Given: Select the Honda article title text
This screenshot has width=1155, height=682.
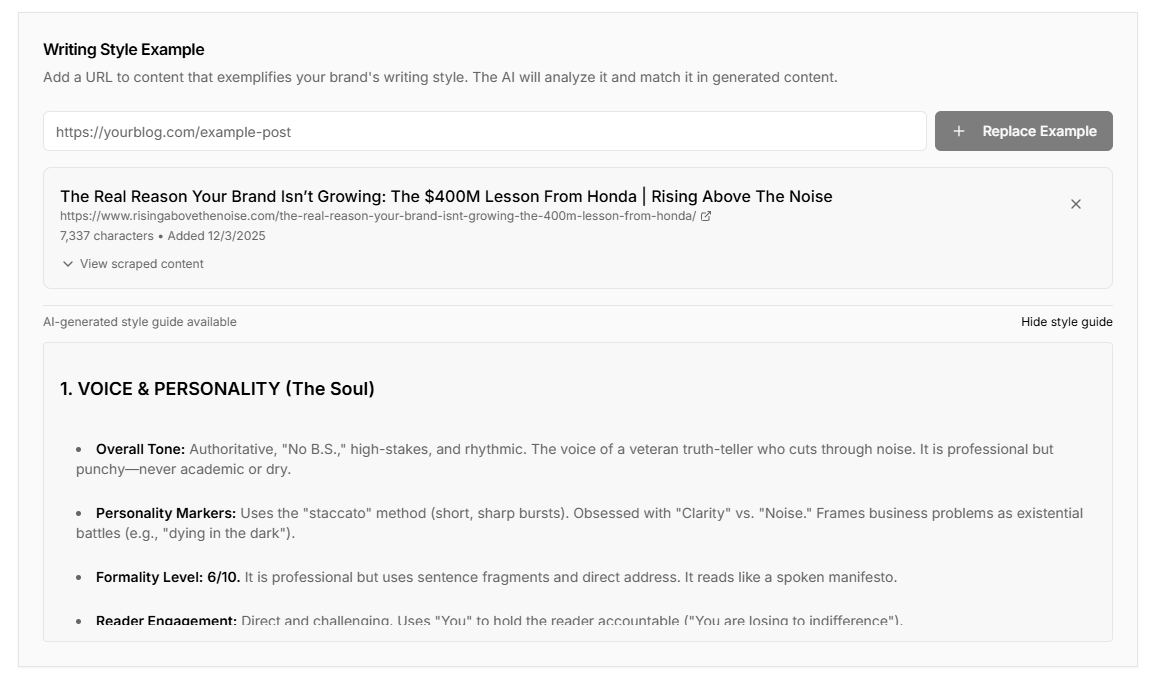Looking at the screenshot, I should point(446,196).
